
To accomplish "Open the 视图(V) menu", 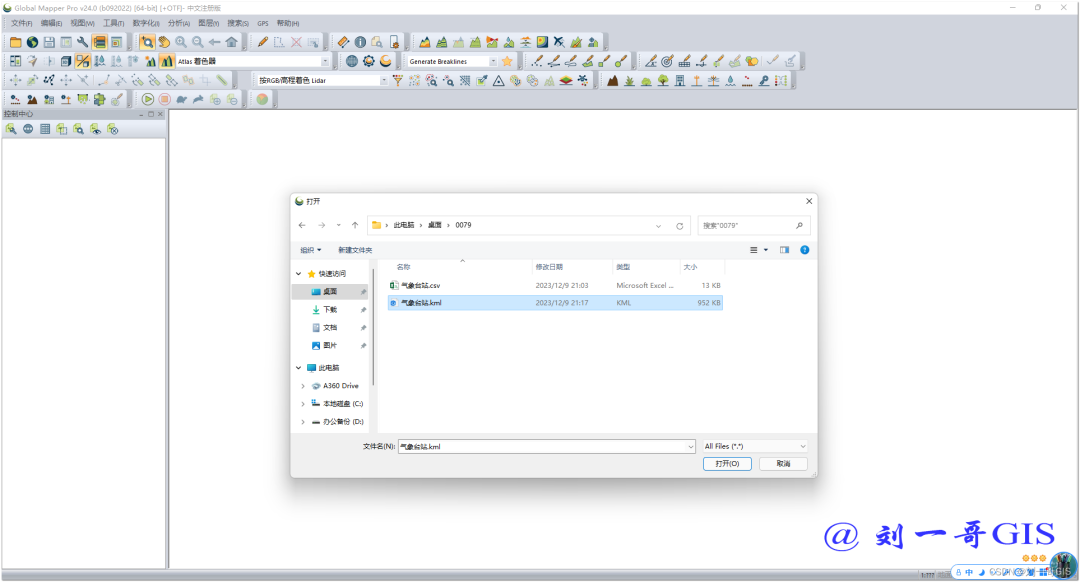I will tap(82, 23).
